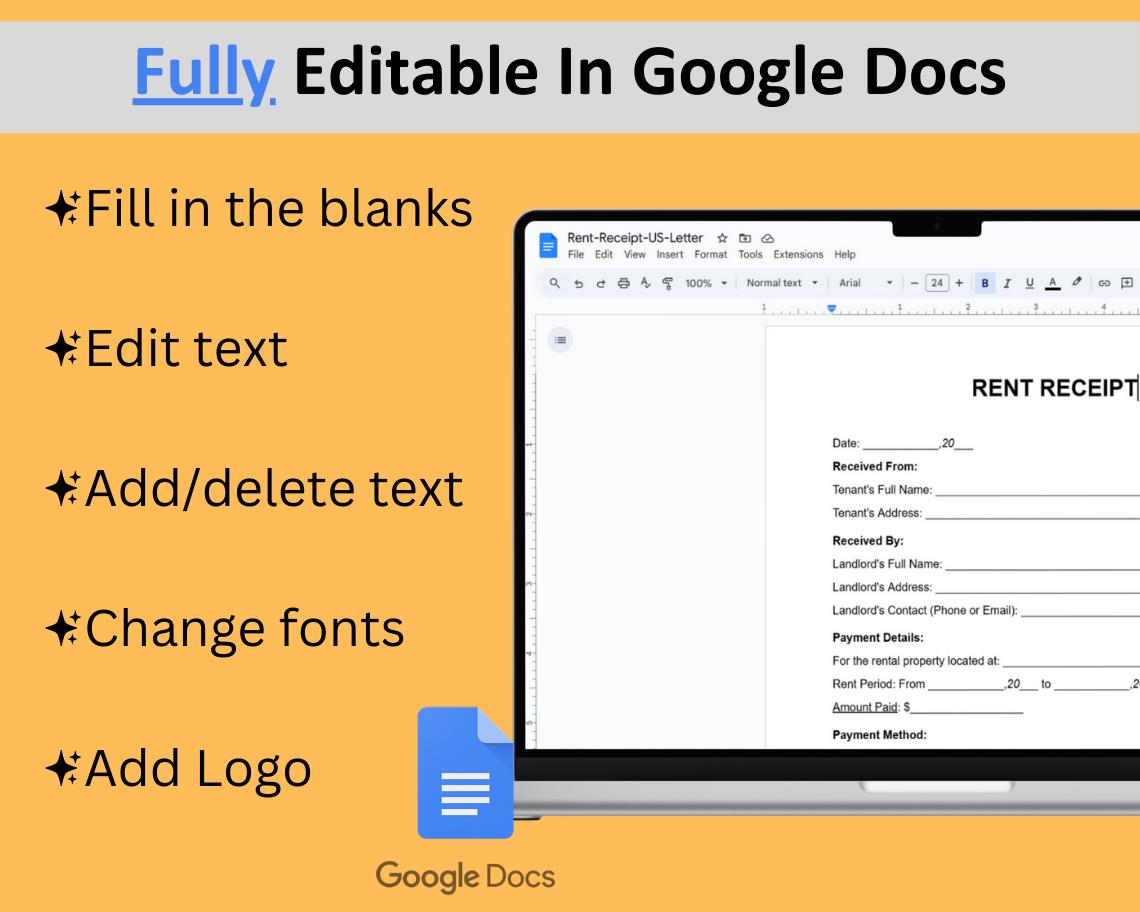Click the 'Received By:' text
The width and height of the screenshot is (1140, 912).
868,541
